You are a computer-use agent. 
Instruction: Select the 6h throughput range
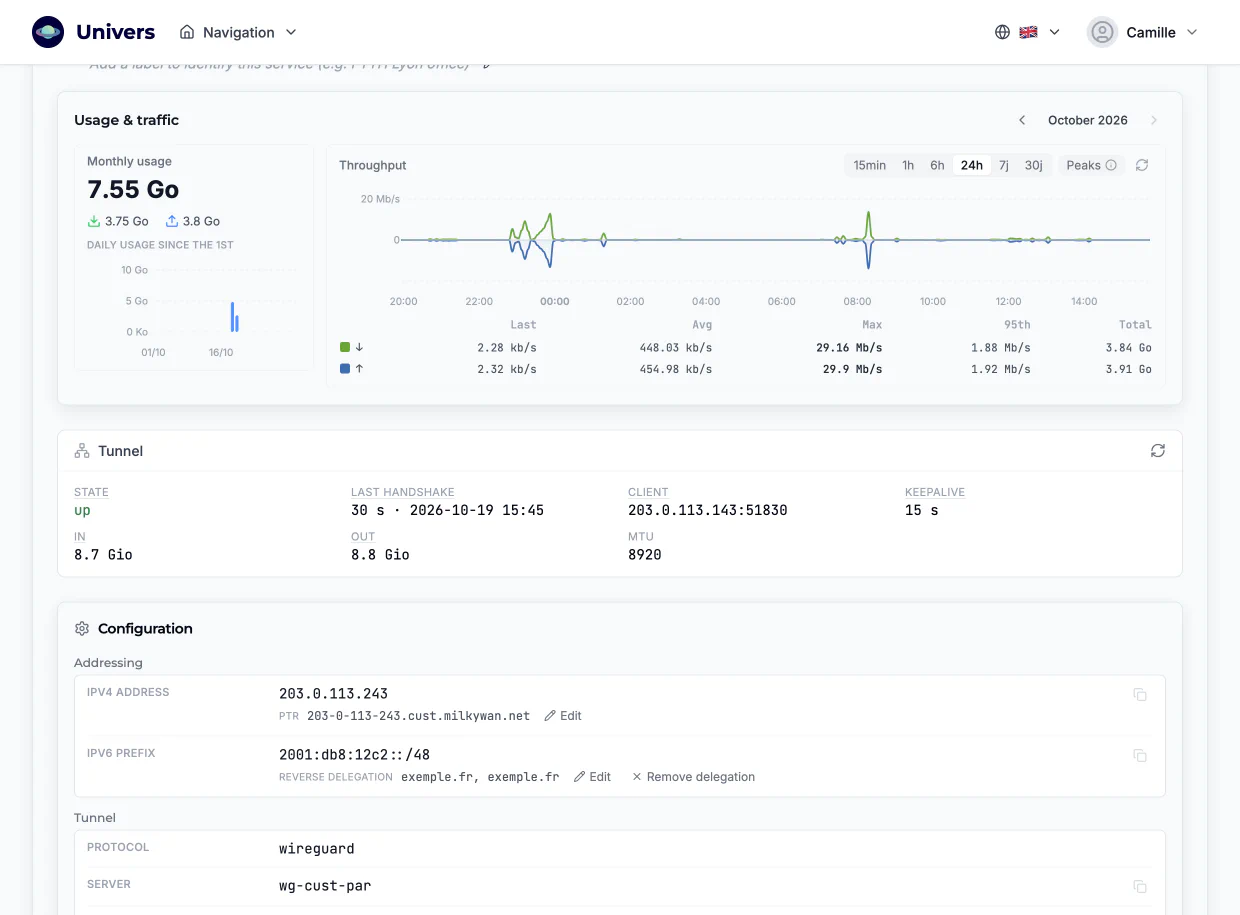point(937,165)
